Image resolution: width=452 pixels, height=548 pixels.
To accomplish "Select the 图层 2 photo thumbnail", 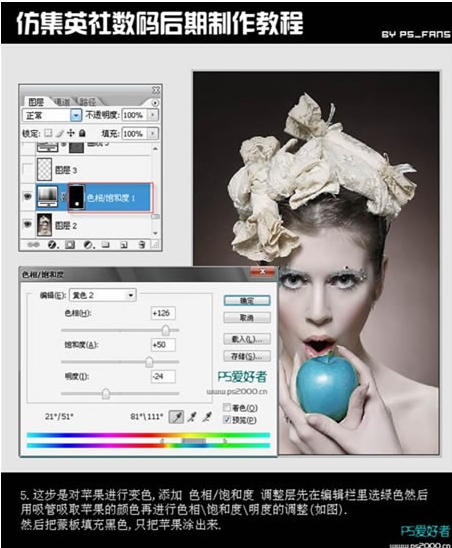I will click(x=44, y=225).
